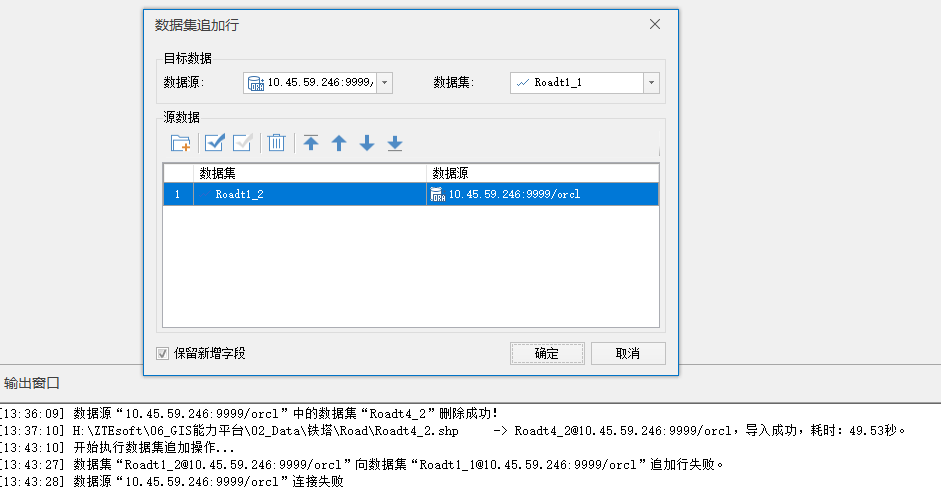Click log line with 删除成功
This screenshot has height=502, width=941.
[x=249, y=413]
